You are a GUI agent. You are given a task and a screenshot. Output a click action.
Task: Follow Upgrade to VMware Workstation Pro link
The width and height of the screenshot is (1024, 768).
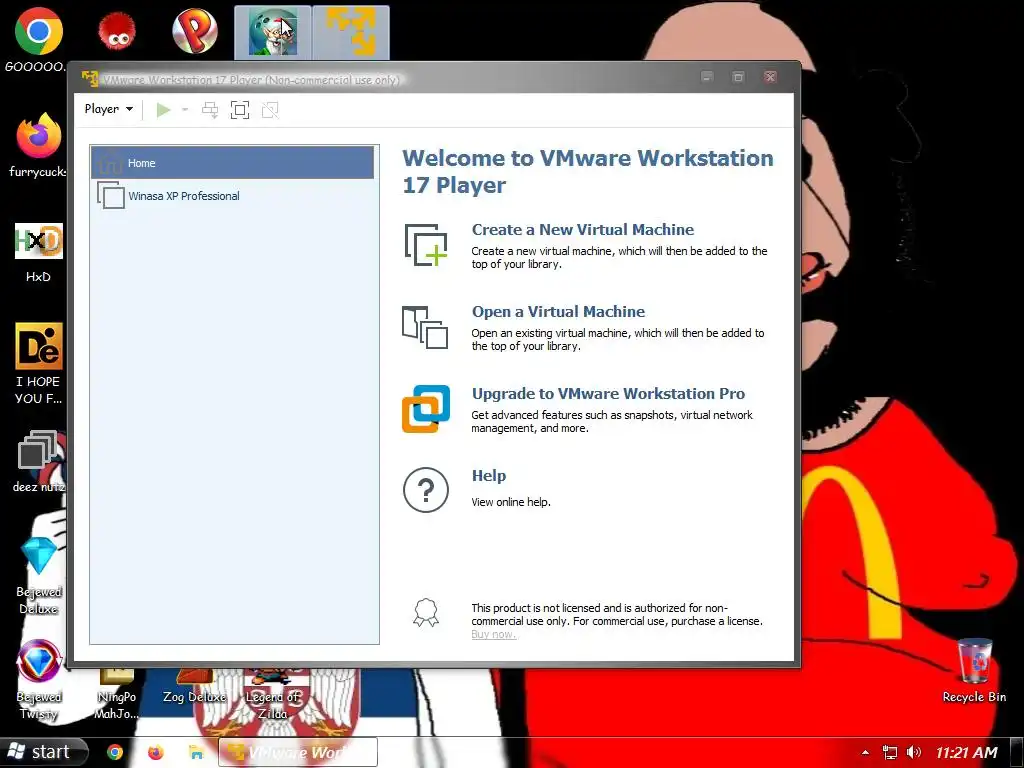(x=608, y=394)
